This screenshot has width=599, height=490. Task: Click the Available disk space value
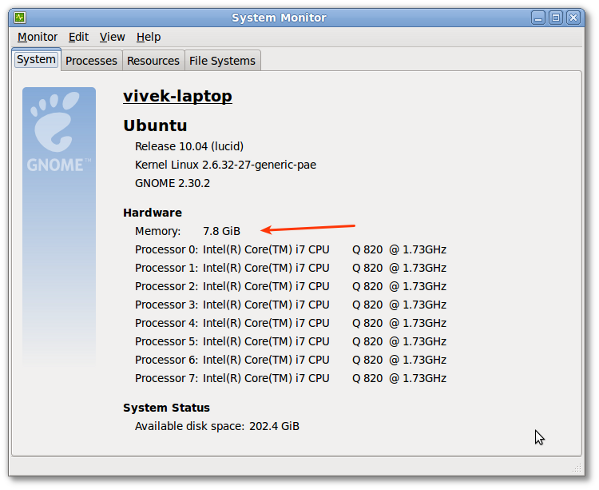point(274,426)
